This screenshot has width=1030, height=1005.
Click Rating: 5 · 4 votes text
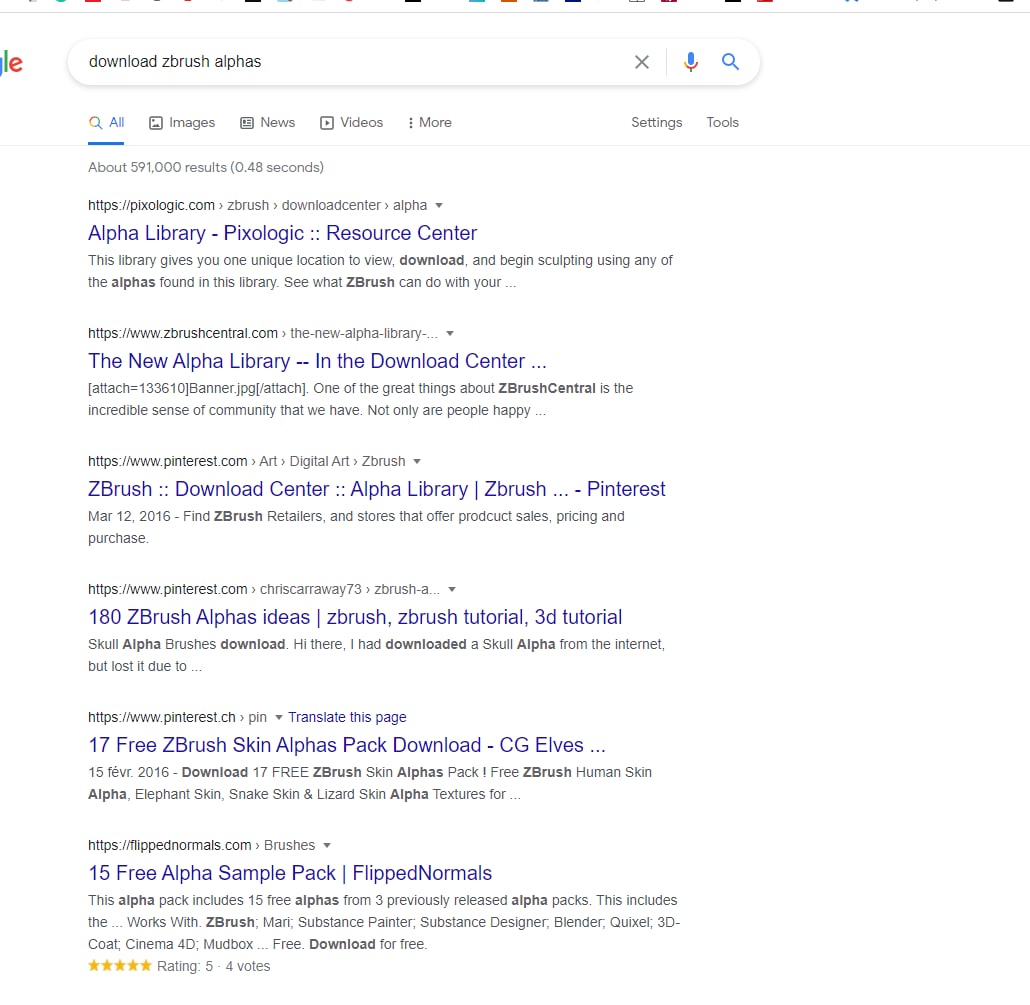click(x=213, y=967)
